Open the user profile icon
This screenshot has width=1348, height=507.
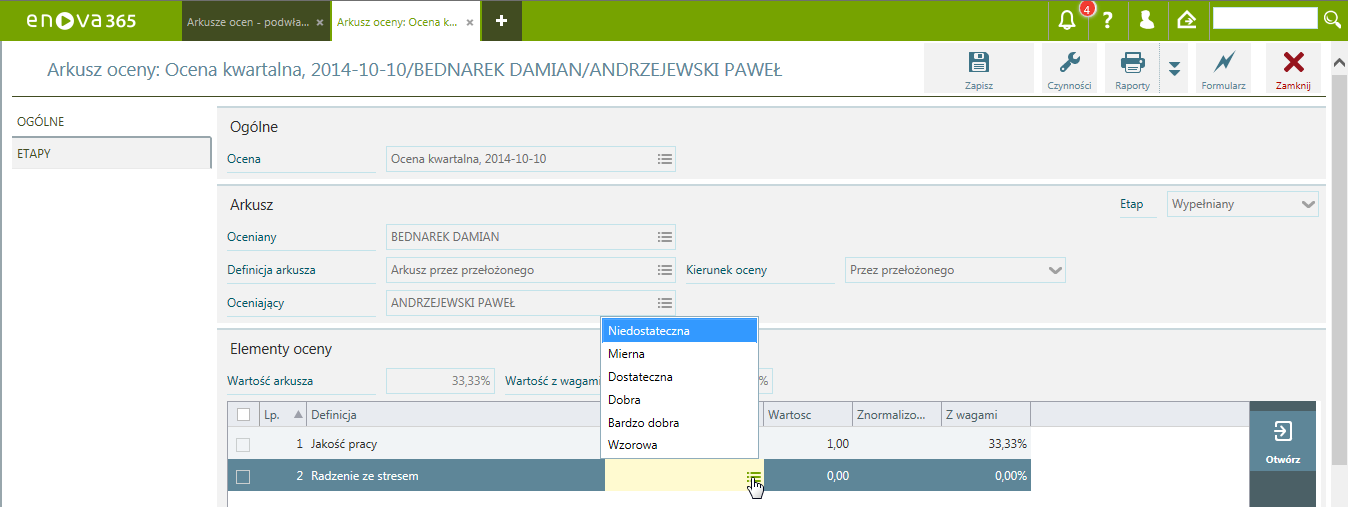pos(1147,20)
